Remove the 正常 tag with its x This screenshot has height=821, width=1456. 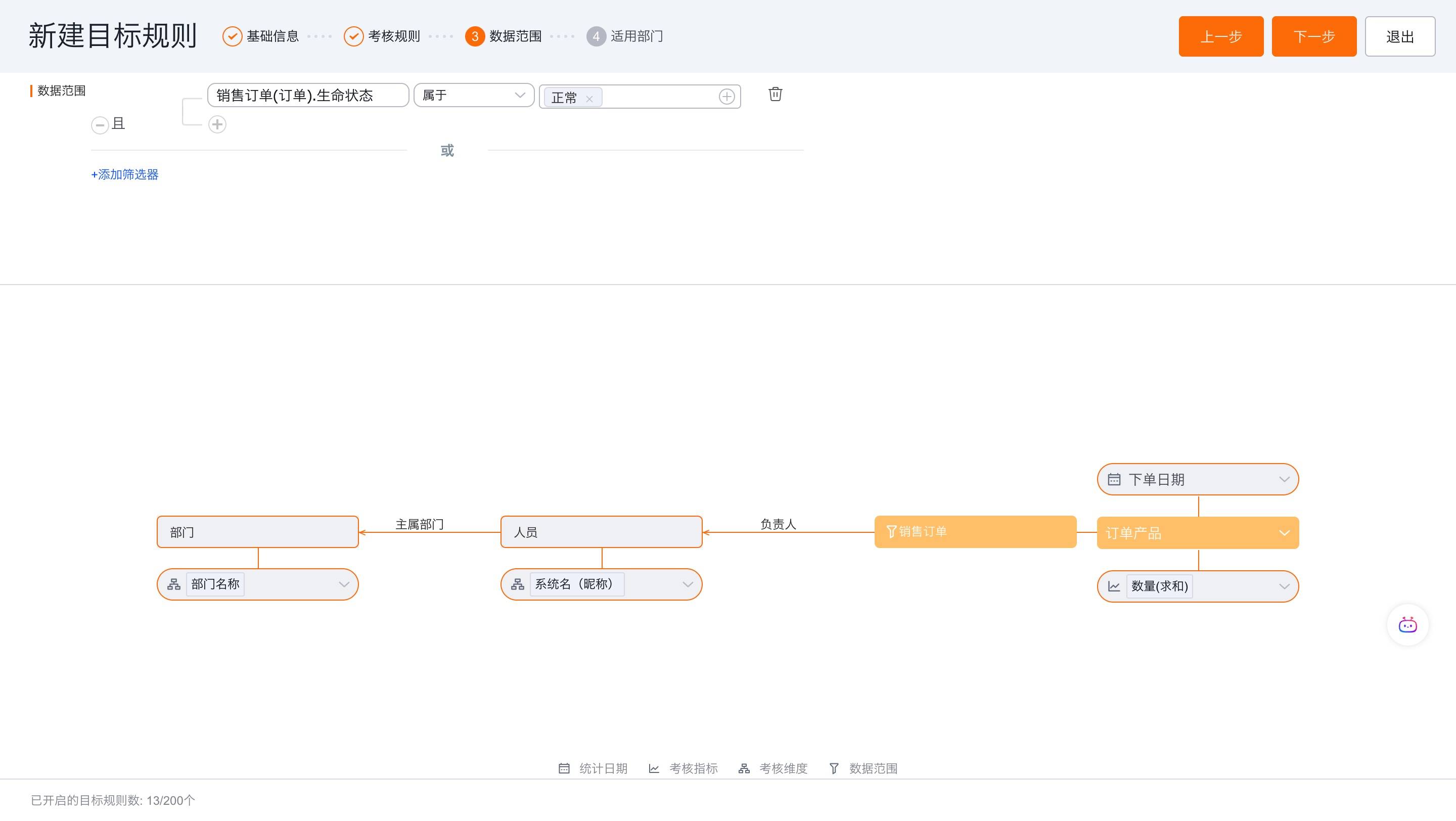click(x=589, y=99)
